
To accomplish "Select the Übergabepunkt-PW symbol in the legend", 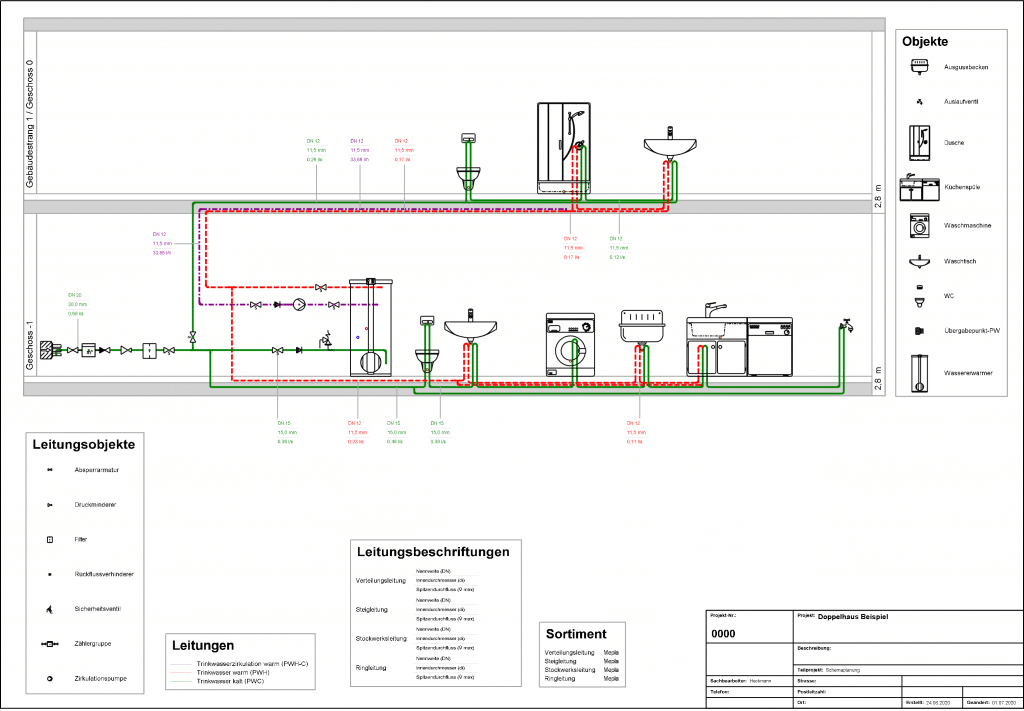I will pyautogui.click(x=920, y=331).
